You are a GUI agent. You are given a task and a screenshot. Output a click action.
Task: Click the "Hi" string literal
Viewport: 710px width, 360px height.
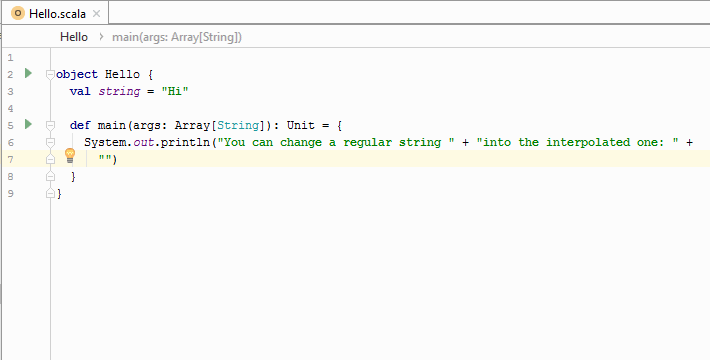pos(175,91)
